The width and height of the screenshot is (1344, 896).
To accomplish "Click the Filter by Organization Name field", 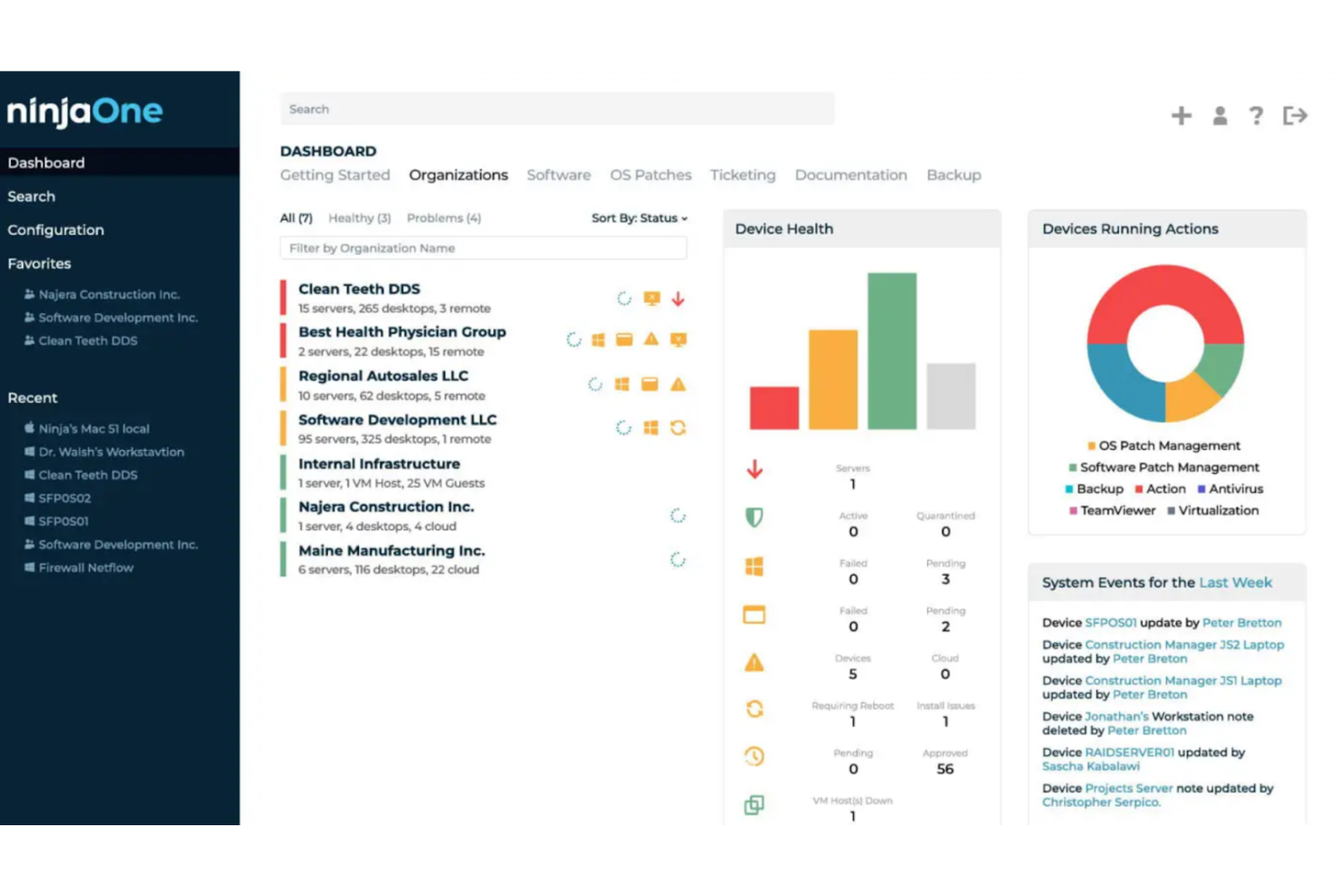I will point(482,248).
